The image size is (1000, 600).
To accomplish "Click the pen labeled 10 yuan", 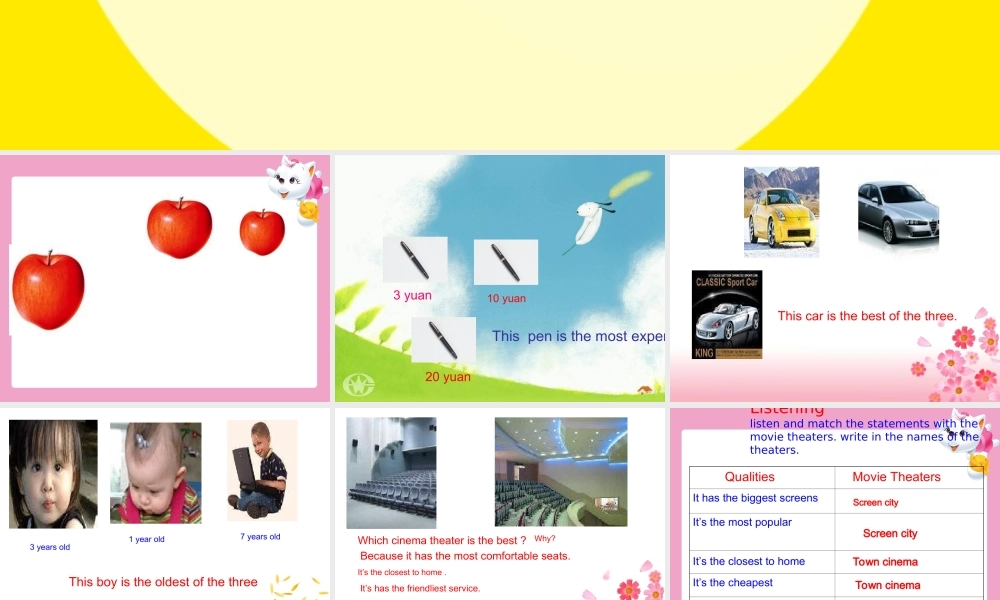I will (x=506, y=262).
